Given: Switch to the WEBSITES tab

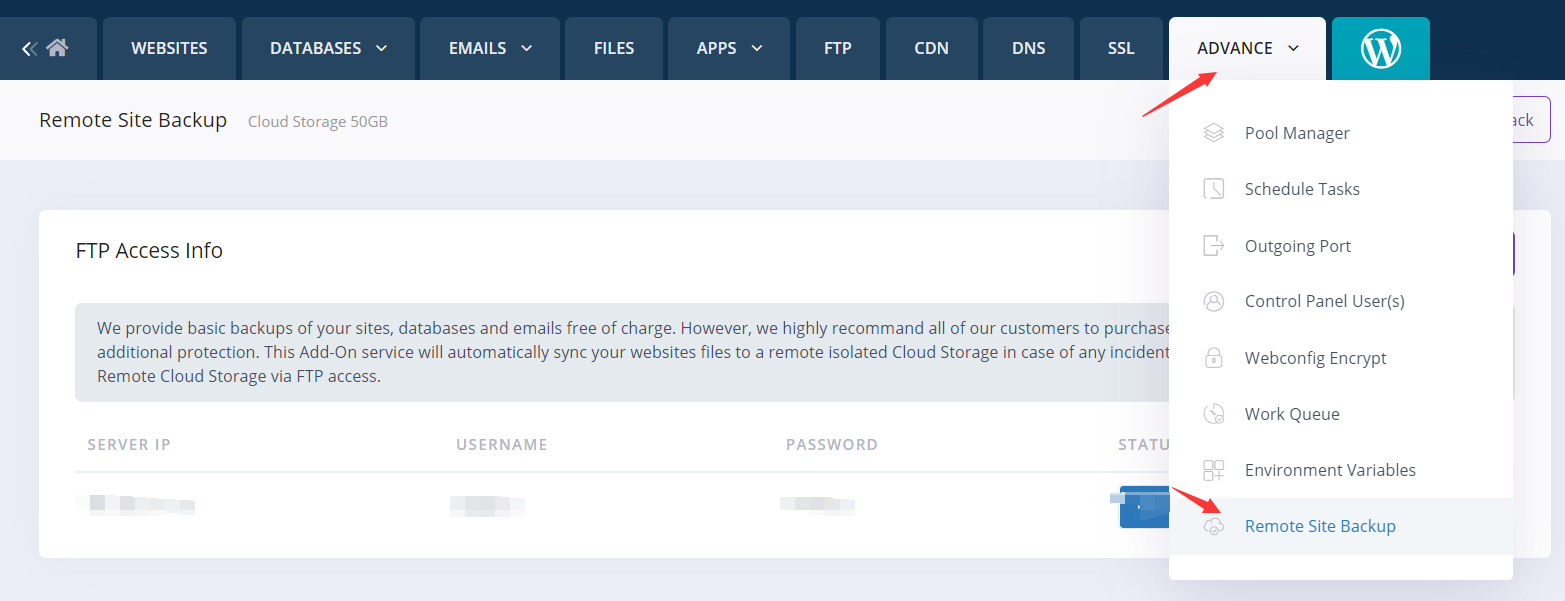Looking at the screenshot, I should point(169,48).
